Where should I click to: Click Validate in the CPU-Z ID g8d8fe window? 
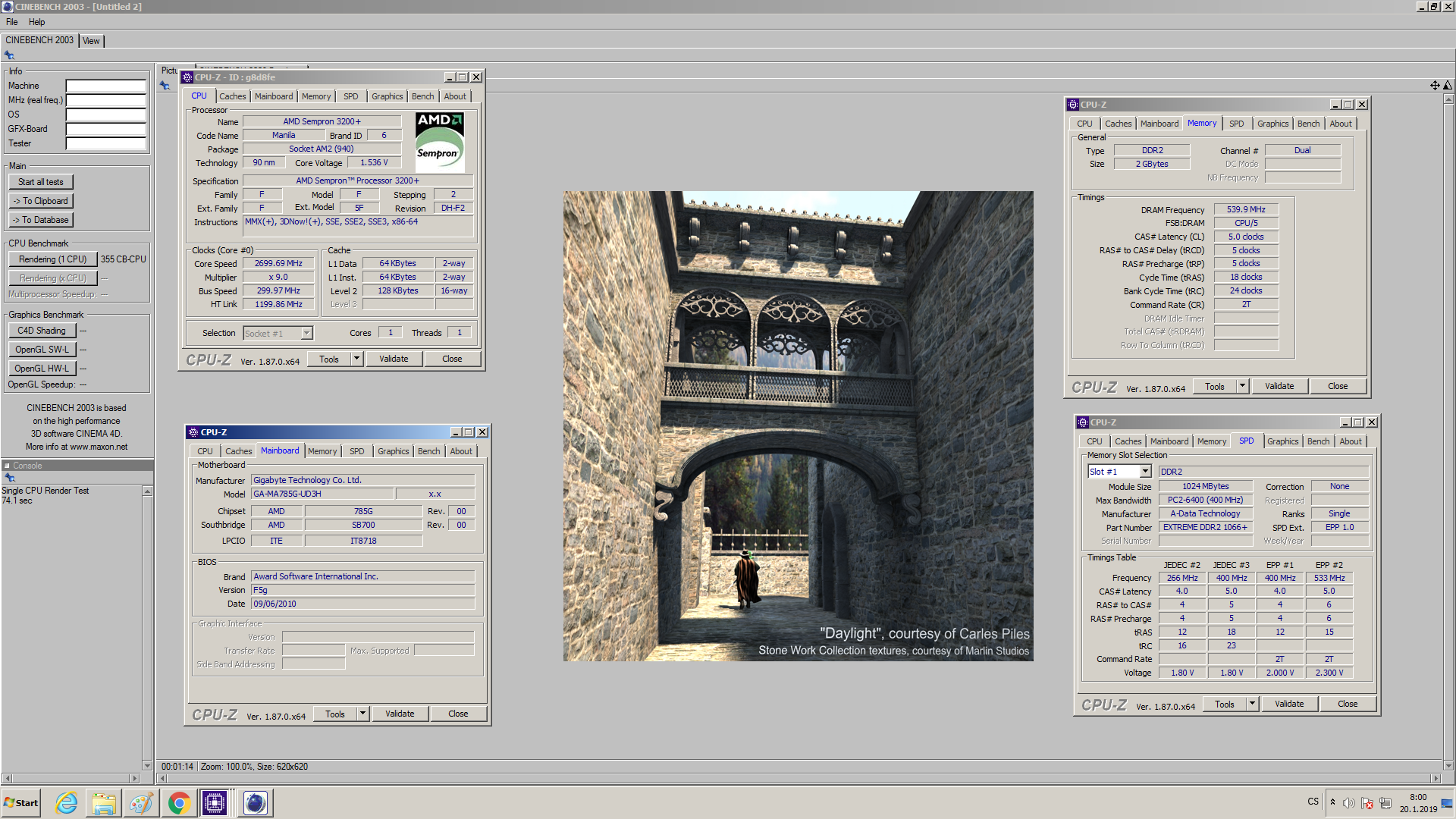(x=394, y=359)
